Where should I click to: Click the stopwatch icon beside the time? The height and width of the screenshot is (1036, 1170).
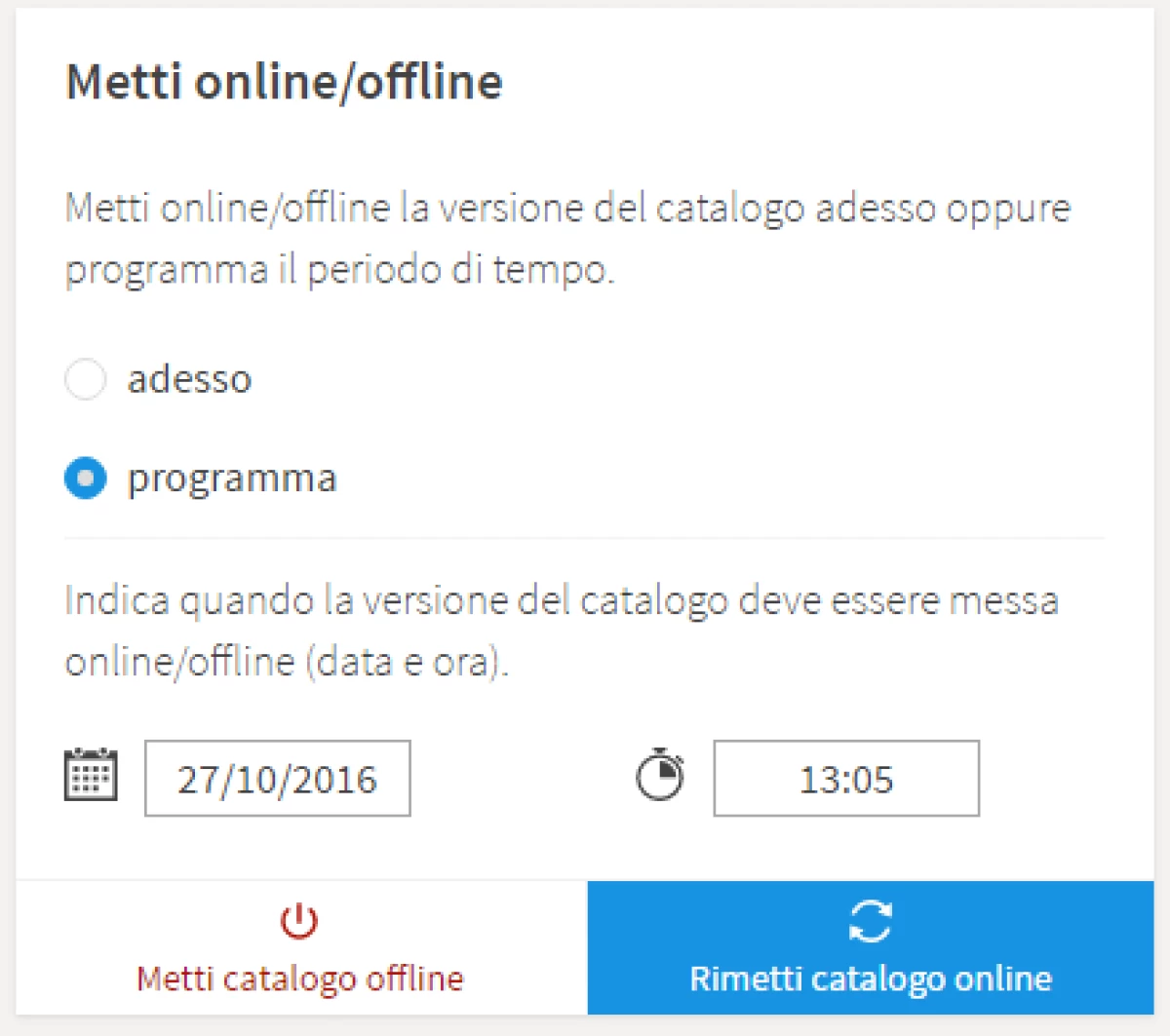[x=660, y=776]
